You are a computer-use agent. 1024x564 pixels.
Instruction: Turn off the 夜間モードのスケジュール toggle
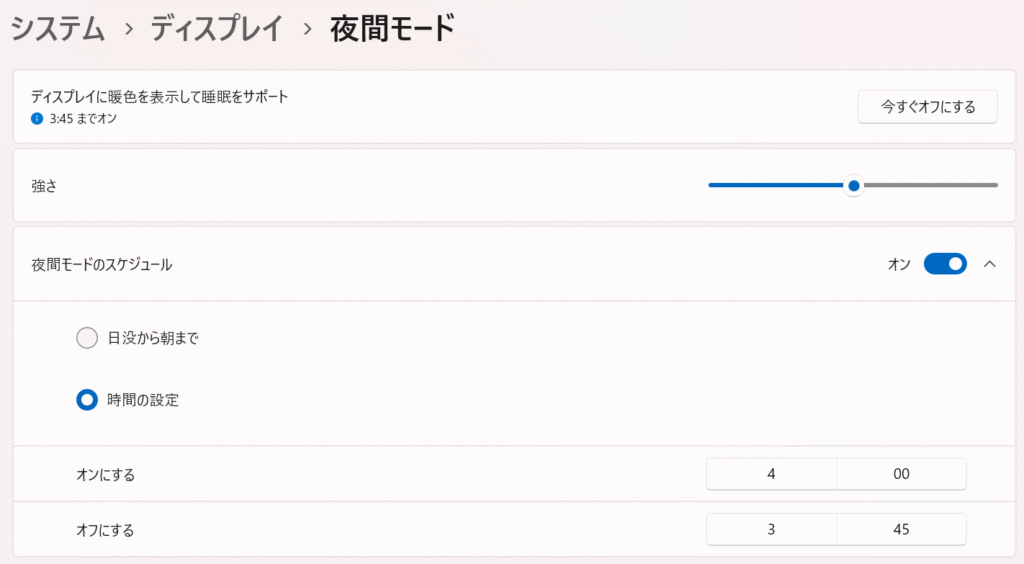945,264
